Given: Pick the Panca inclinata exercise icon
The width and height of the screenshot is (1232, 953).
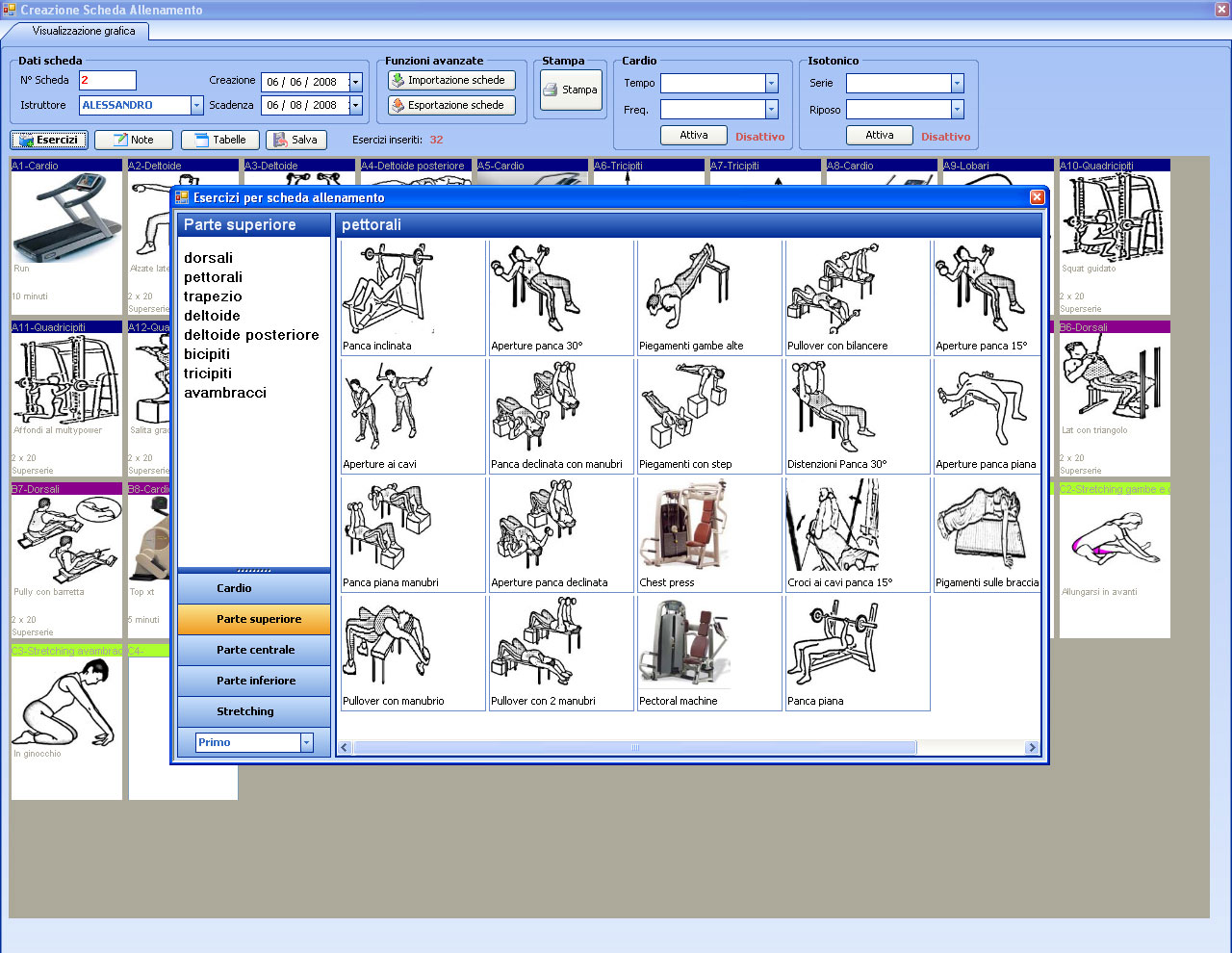Looking at the screenshot, I should coord(388,291).
